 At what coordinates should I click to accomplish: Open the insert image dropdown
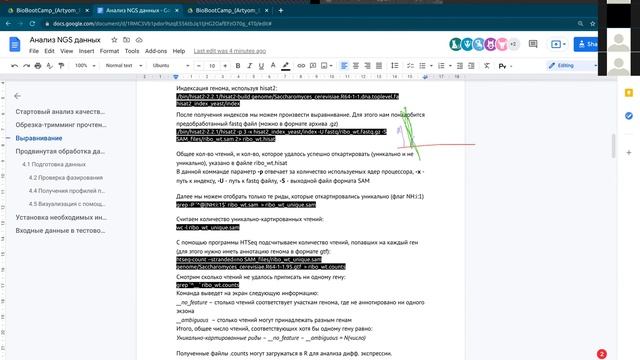coord(327,66)
